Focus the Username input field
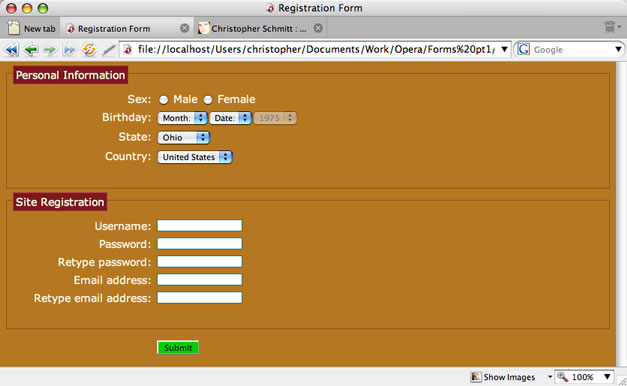Viewport: 627px width, 386px height. pyautogui.click(x=200, y=226)
